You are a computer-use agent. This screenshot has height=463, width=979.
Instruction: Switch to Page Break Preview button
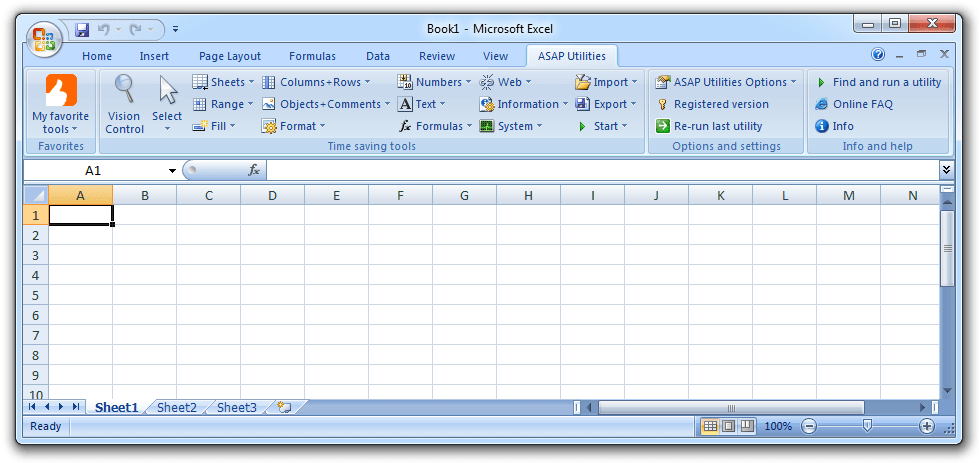[747, 426]
